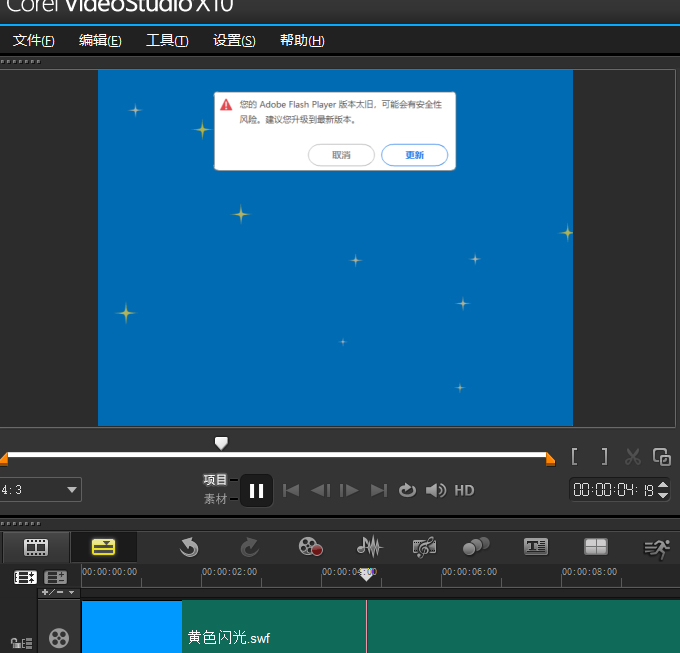This screenshot has height=653, width=680.
Task: Click the left orange trim marker
Action: pyautogui.click(x=4, y=459)
